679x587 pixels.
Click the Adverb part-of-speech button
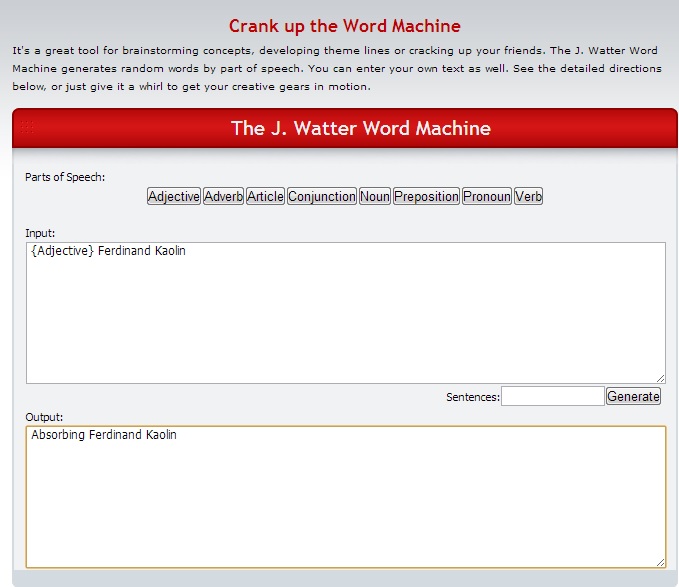click(223, 197)
